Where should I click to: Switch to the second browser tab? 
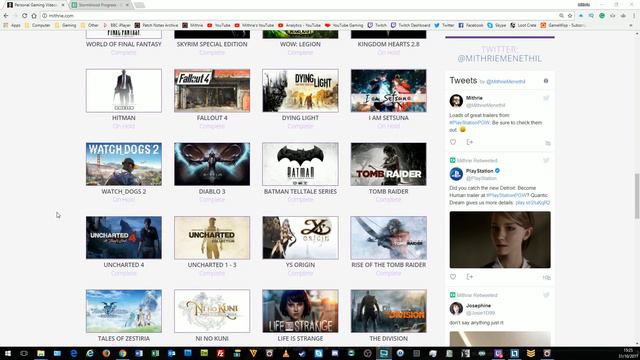100,5
